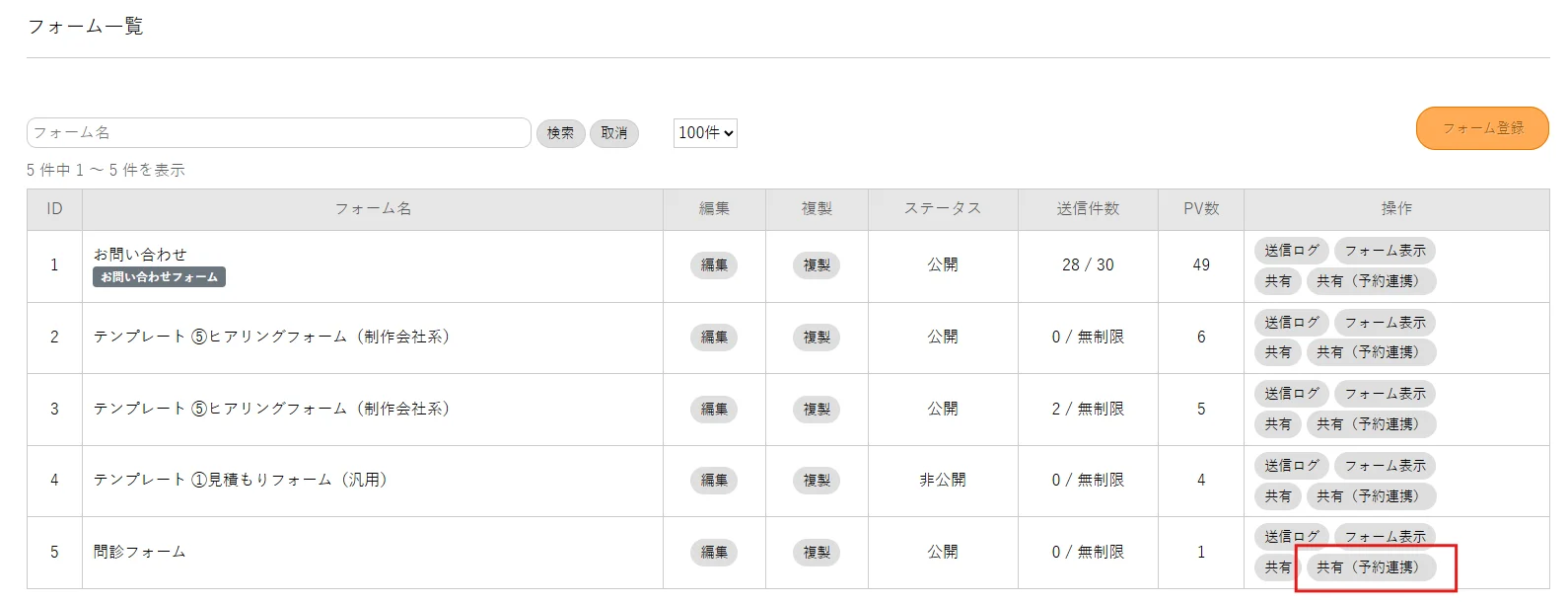The height and width of the screenshot is (602, 1568).
Task: Click フォーム表示 for form ID 1
Action: pyautogui.click(x=1384, y=251)
